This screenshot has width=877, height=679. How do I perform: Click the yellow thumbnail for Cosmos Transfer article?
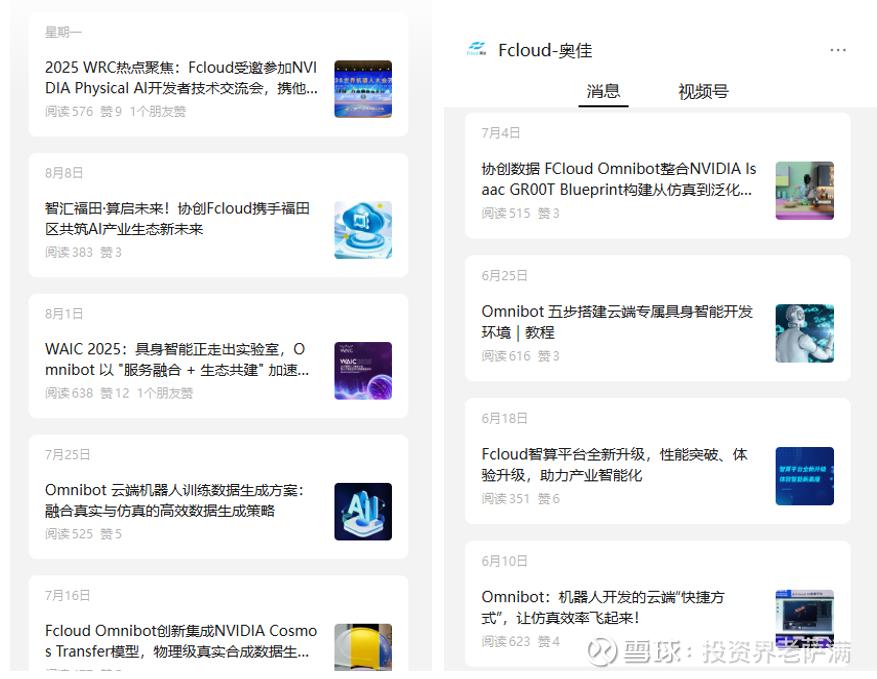click(363, 647)
